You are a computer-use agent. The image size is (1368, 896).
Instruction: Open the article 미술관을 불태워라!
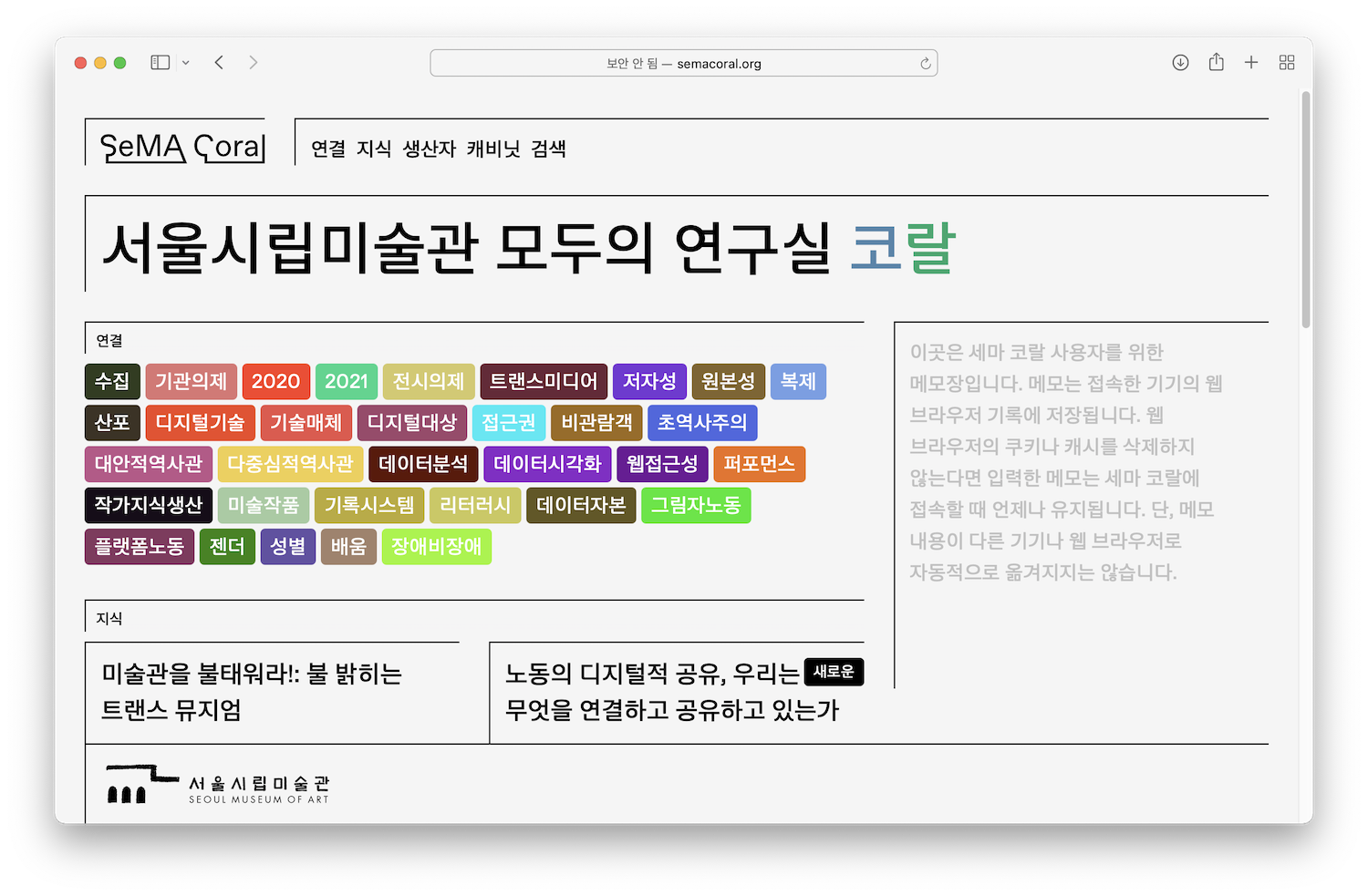coord(252,691)
